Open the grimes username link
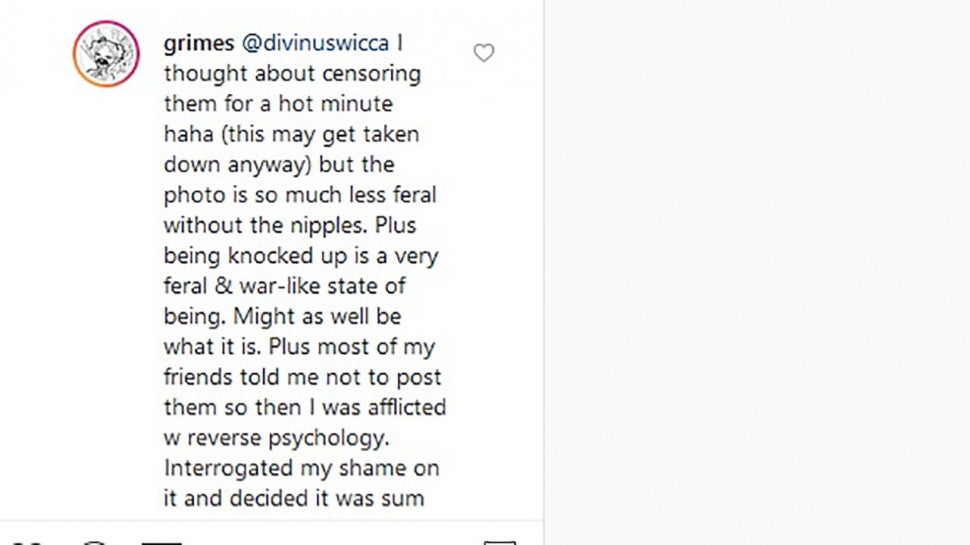 pyautogui.click(x=196, y=44)
